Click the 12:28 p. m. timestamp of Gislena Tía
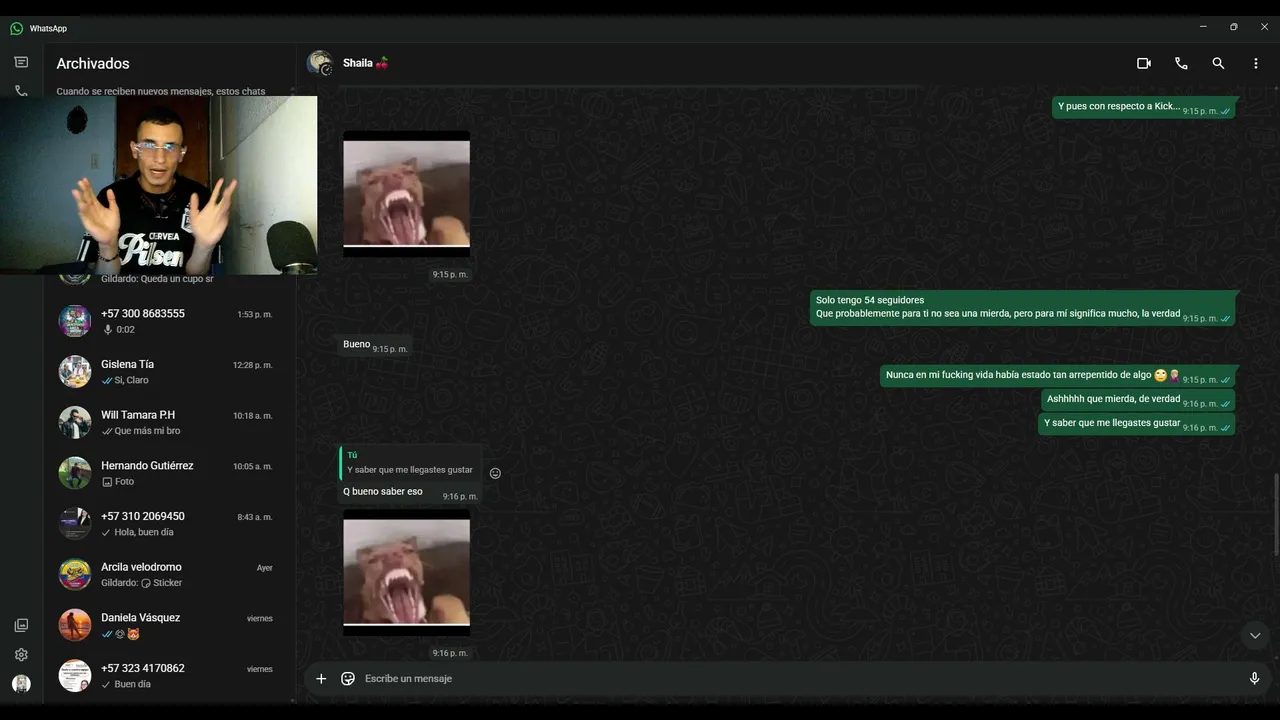Image resolution: width=1280 pixels, height=720 pixels. [x=253, y=365]
